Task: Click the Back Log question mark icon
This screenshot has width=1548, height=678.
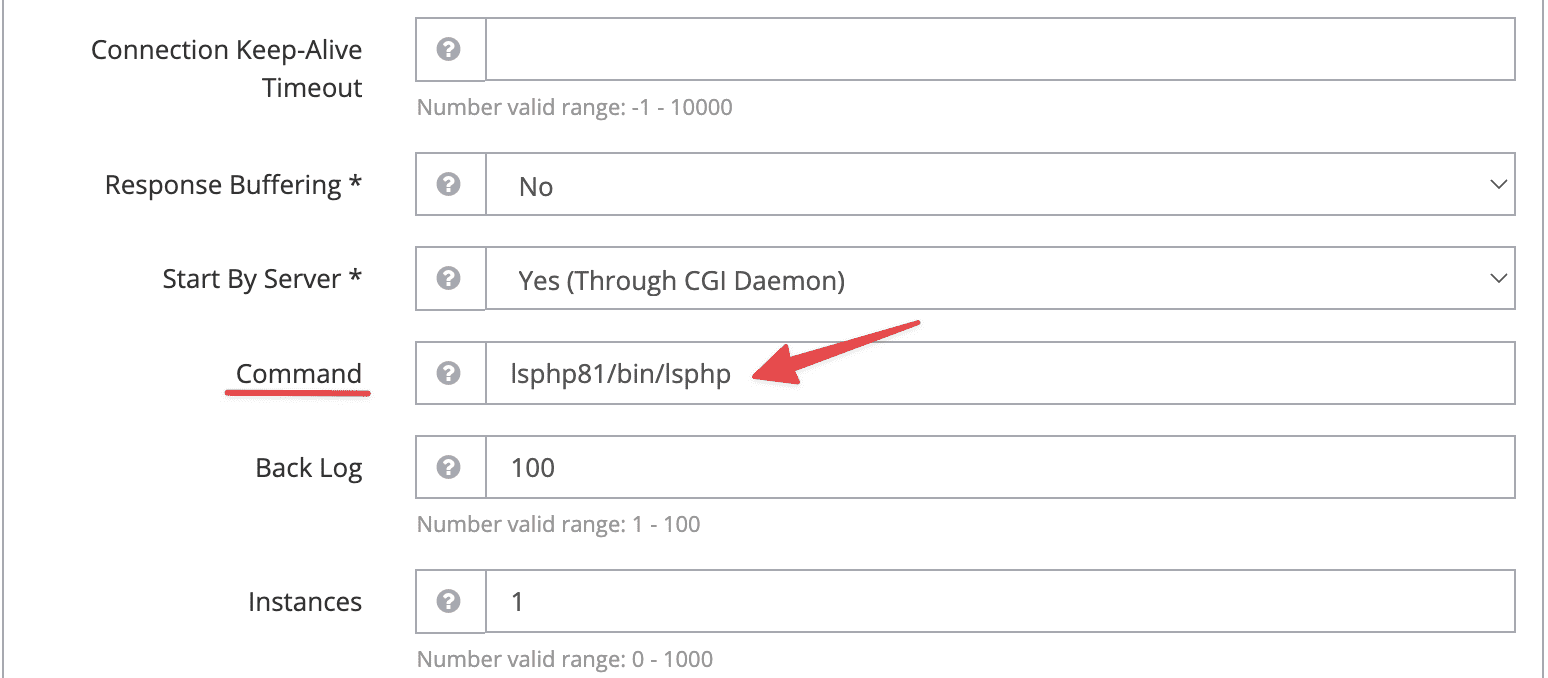Action: click(x=450, y=467)
